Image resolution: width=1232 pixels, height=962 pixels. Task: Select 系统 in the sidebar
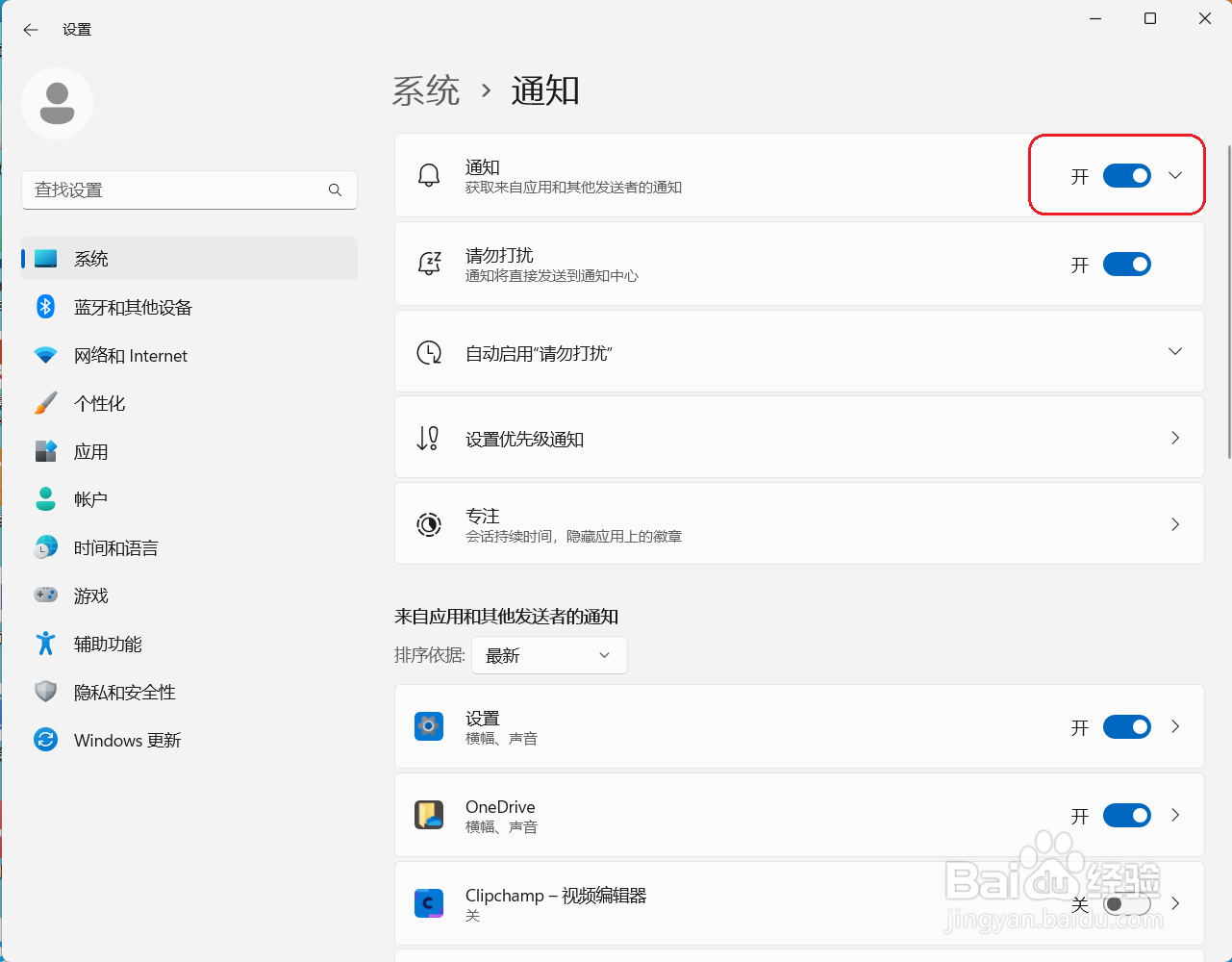[92, 258]
